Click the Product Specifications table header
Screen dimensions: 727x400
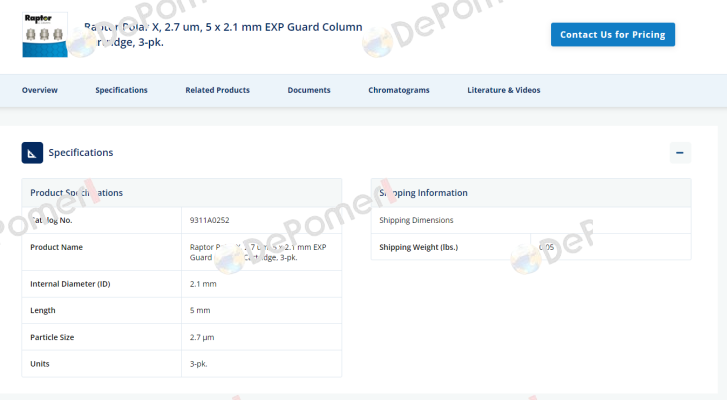(182, 193)
